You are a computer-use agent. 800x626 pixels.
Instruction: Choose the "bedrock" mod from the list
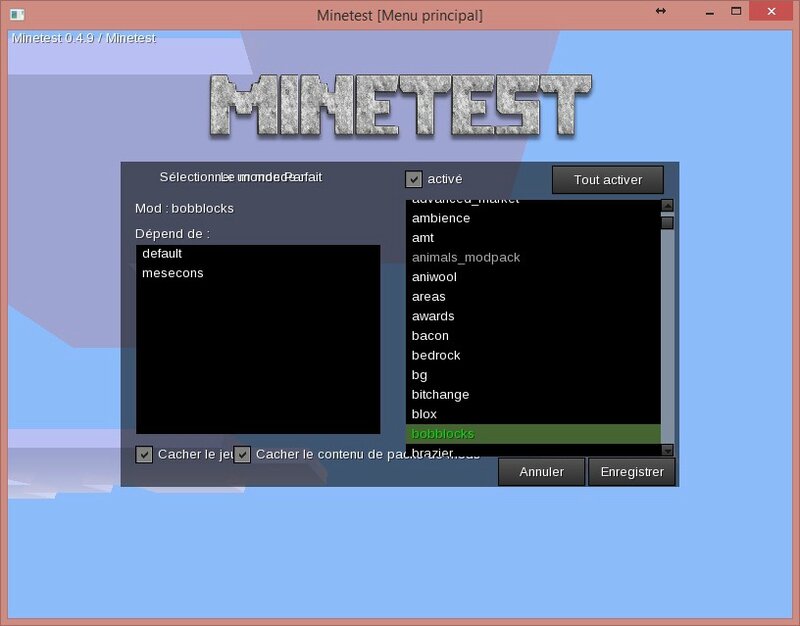436,355
